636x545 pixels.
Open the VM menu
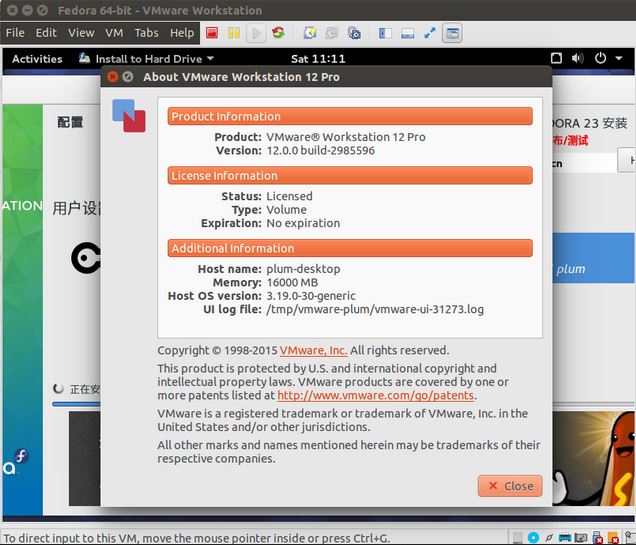click(114, 33)
